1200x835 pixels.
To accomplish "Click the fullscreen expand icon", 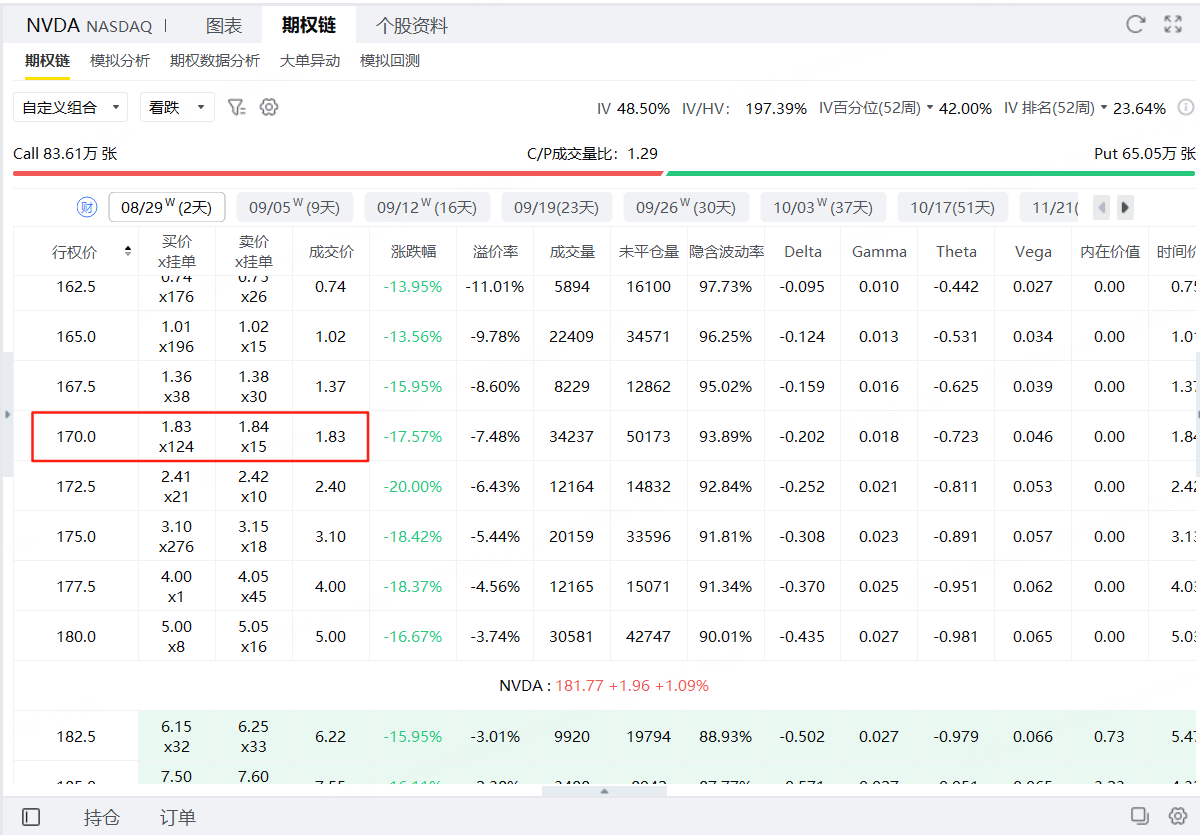I will coord(1173,25).
